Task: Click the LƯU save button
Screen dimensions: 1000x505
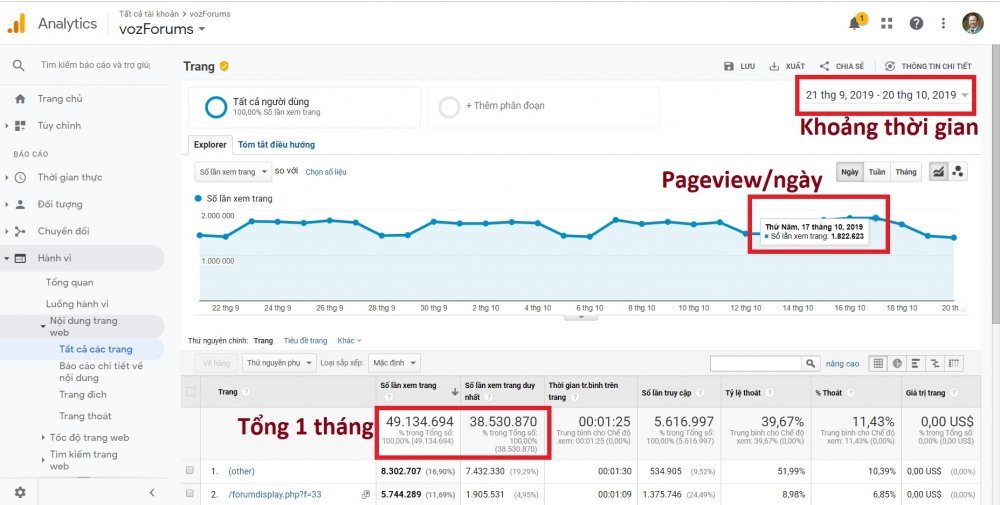Action: [740, 66]
